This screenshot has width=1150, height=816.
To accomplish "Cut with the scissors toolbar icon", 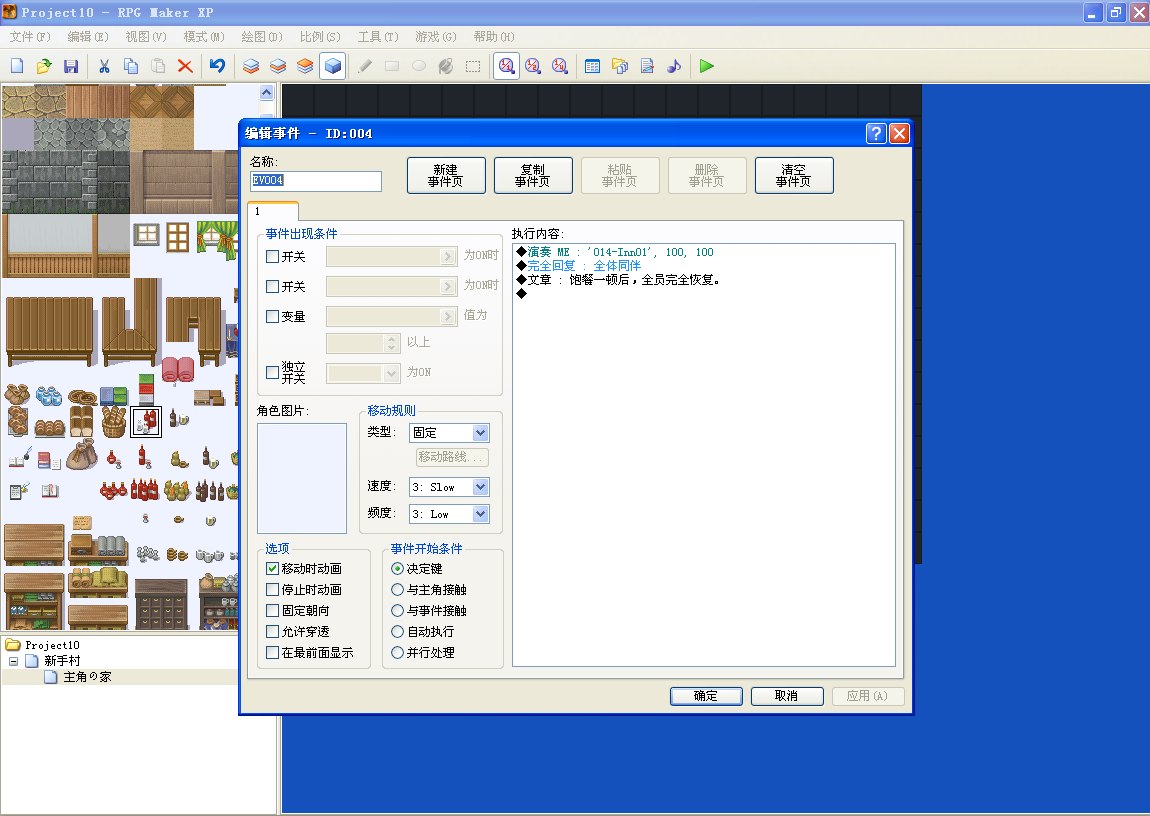I will [x=104, y=66].
